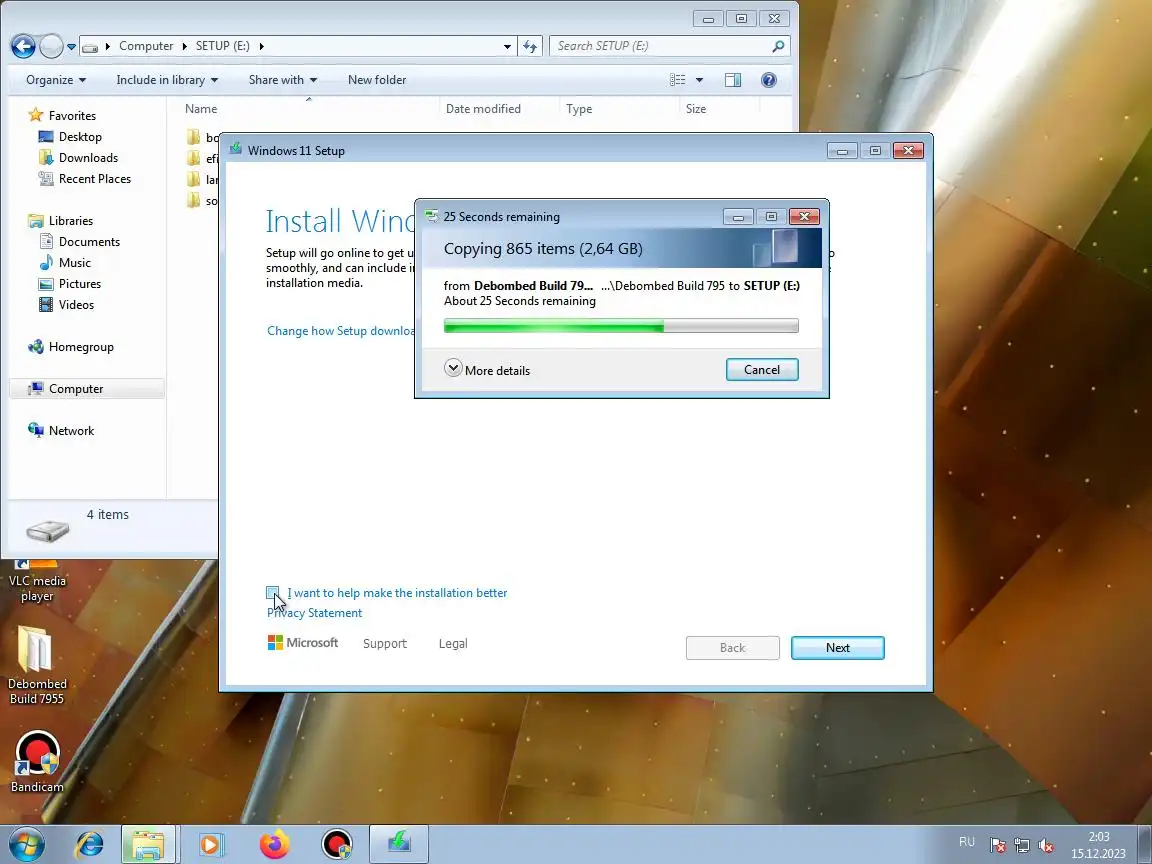
Task: Click the Microsoft logo in Setup
Action: 303,643
